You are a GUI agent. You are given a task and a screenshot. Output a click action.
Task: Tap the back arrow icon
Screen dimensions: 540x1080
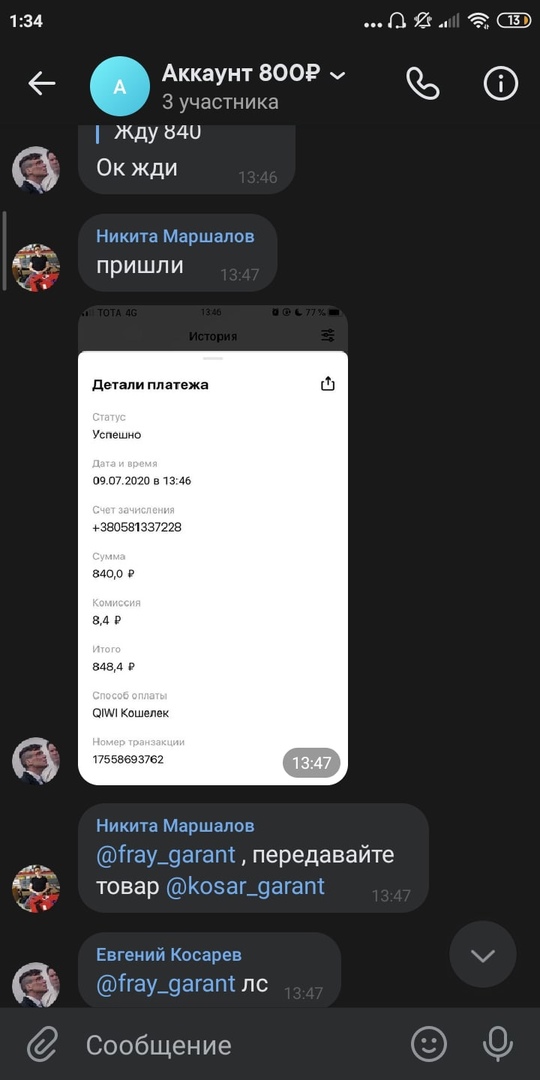click(41, 83)
